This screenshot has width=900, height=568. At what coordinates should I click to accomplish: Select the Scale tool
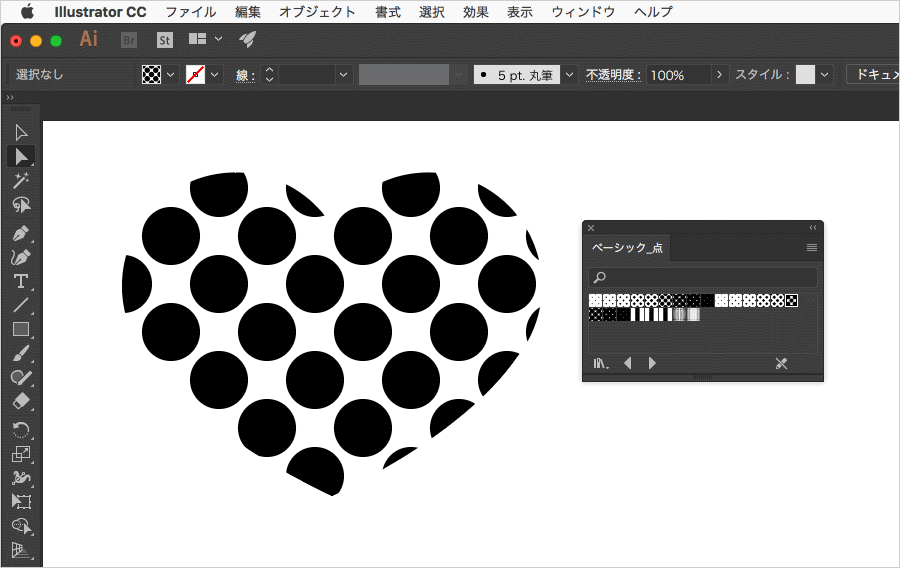(21, 454)
